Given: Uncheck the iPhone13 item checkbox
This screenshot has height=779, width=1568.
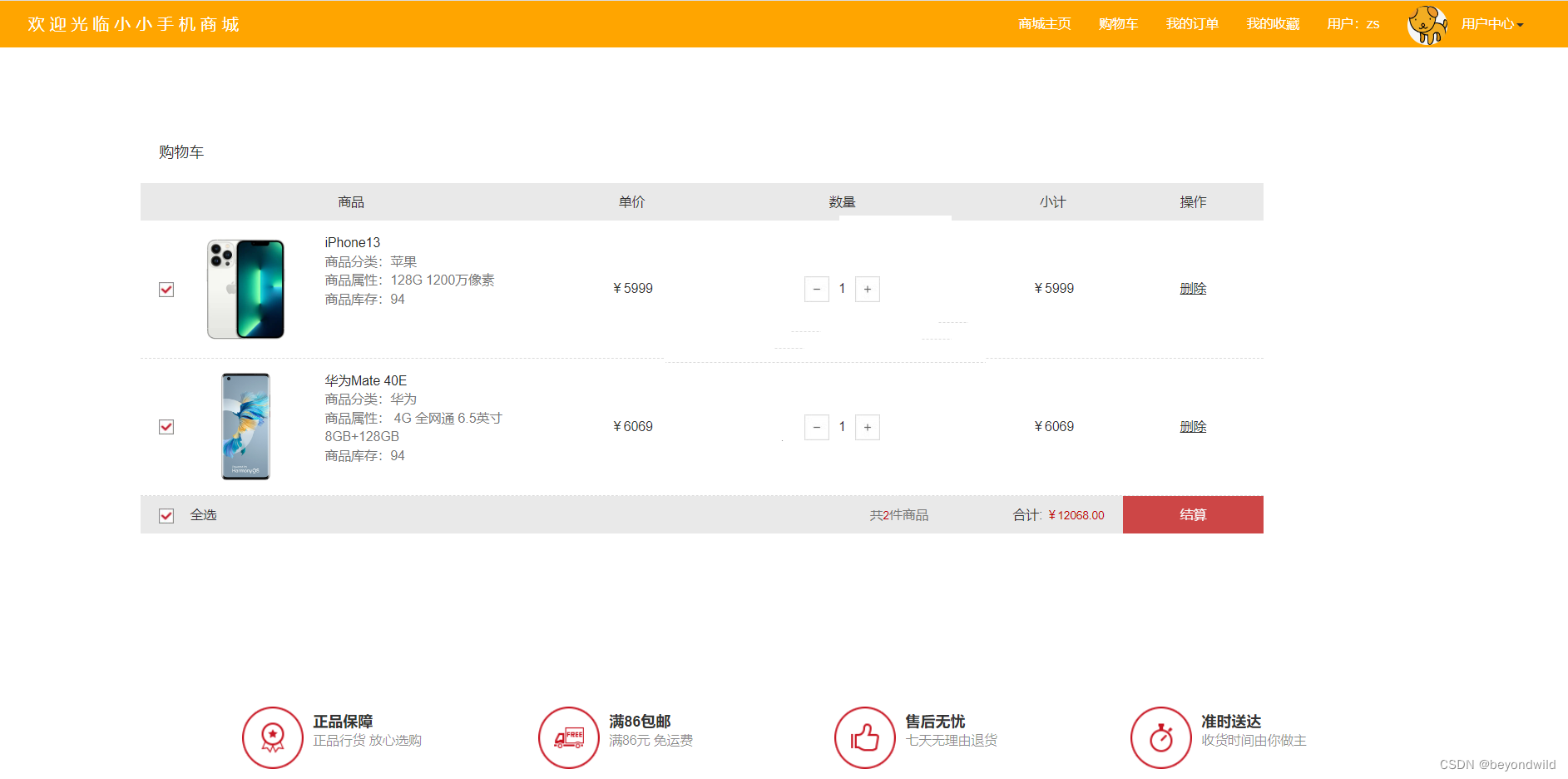Looking at the screenshot, I should 166,289.
